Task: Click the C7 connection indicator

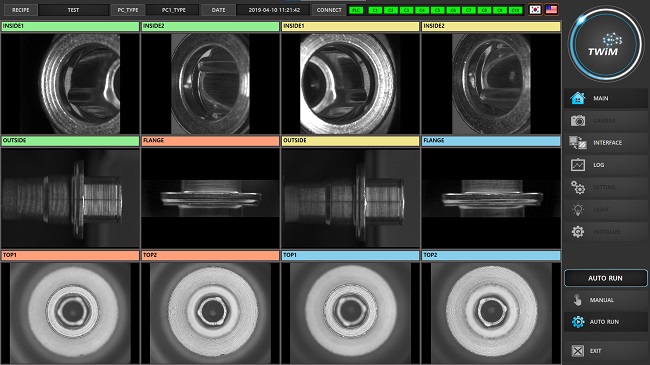Action: (469, 10)
